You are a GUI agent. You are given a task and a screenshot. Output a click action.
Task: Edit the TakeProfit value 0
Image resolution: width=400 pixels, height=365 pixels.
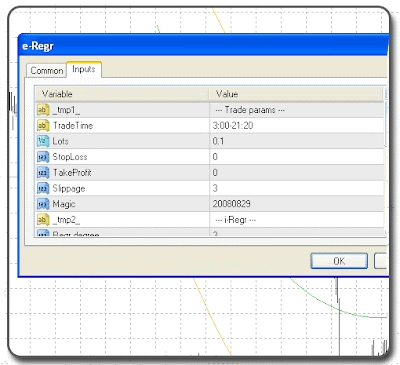point(297,172)
